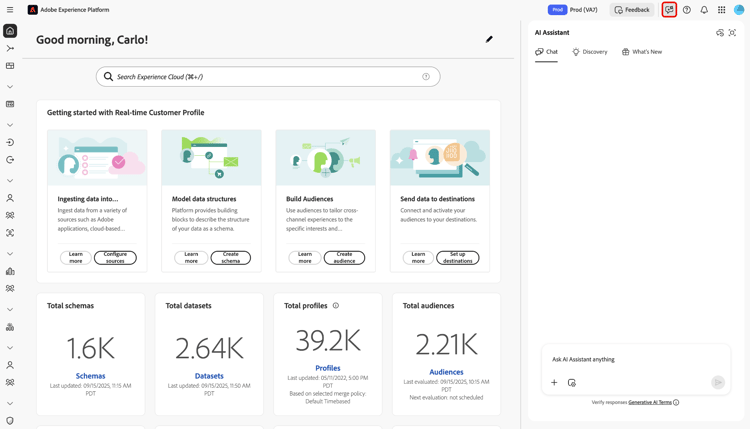The image size is (750, 429).
Task: Open the user avatar profile
Action: [x=739, y=10]
